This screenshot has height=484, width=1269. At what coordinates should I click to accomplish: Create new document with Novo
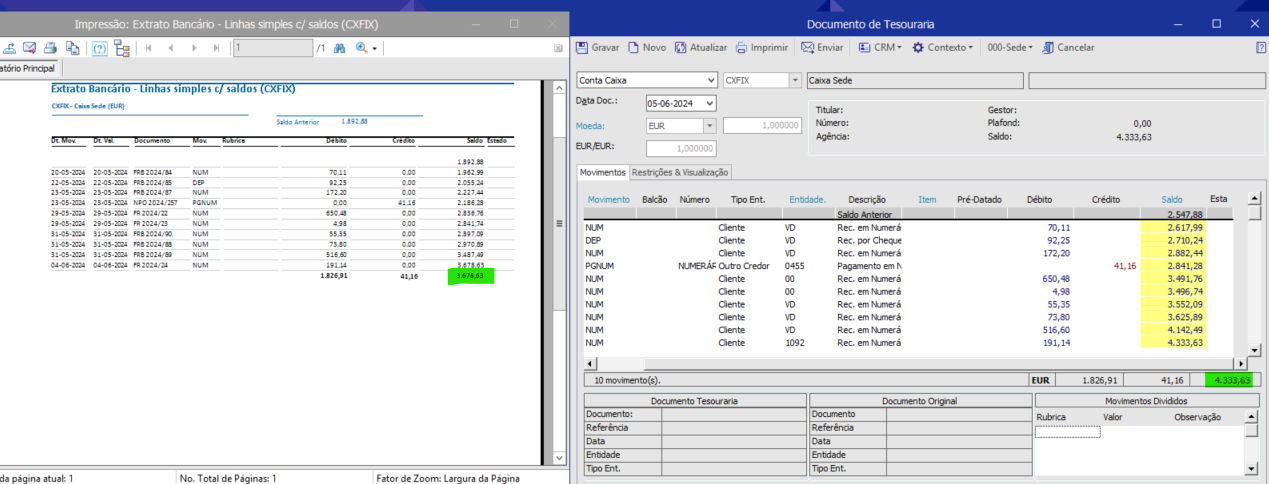pos(646,48)
